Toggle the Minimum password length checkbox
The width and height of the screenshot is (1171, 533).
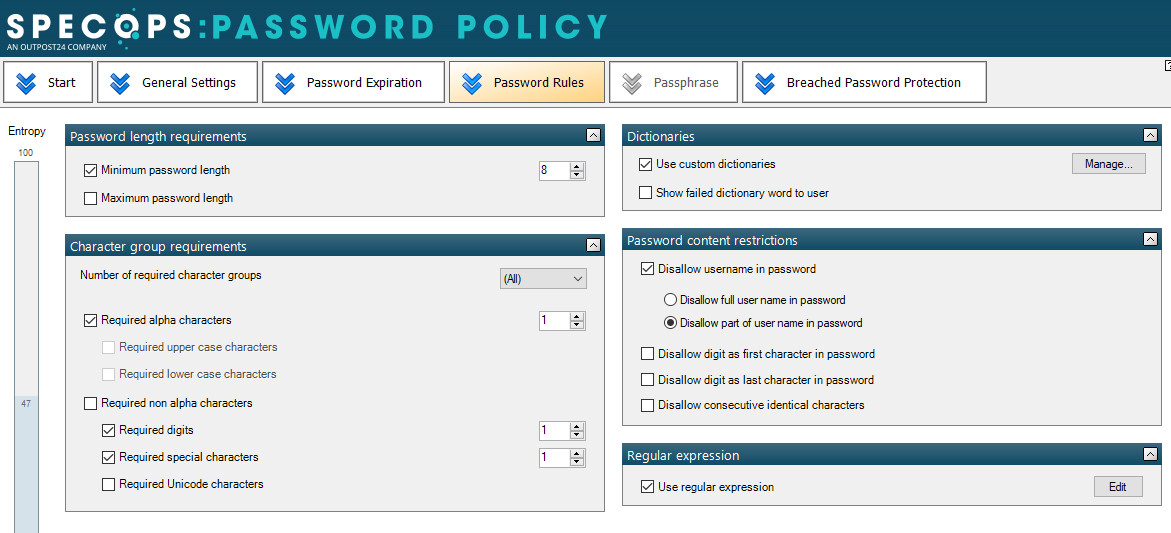point(90,170)
